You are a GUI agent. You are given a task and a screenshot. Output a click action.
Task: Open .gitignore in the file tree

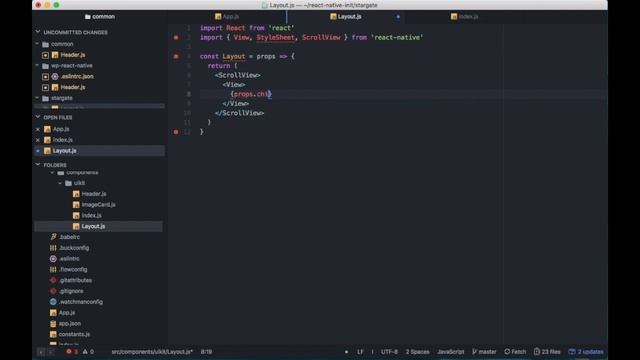pos(71,291)
